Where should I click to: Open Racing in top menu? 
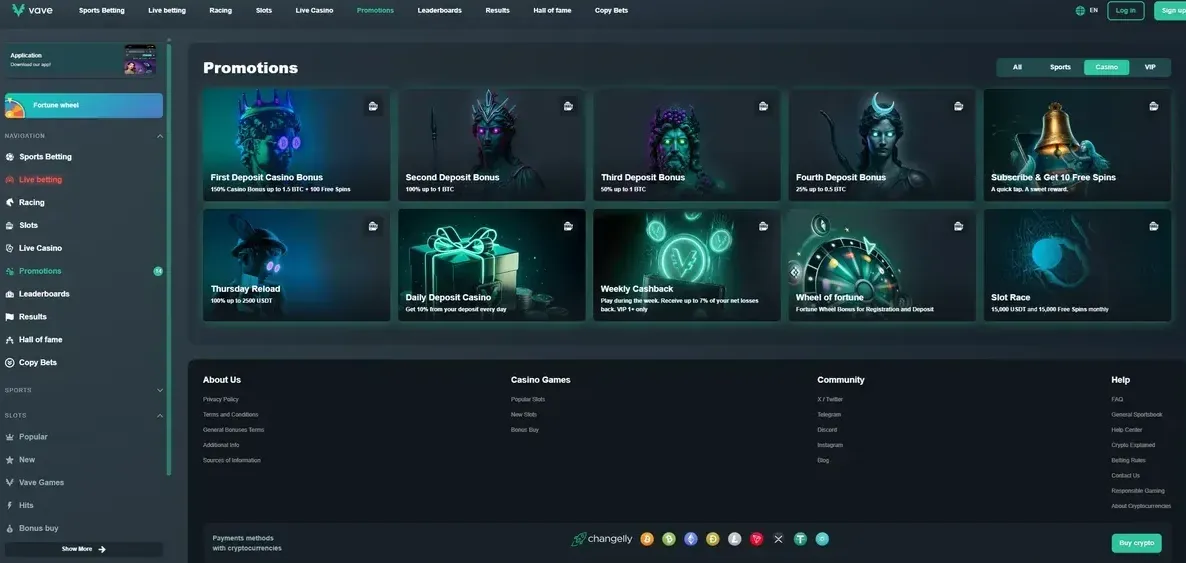point(221,11)
